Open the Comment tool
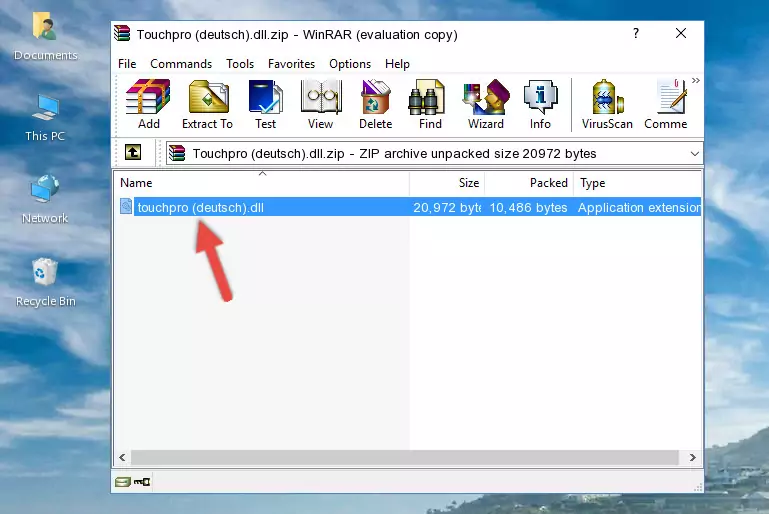 click(666, 104)
